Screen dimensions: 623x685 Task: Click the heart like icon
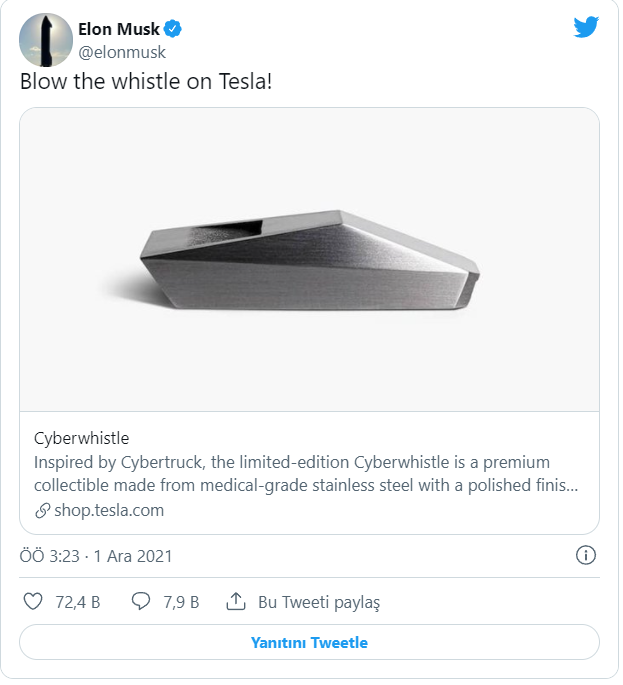[33, 602]
